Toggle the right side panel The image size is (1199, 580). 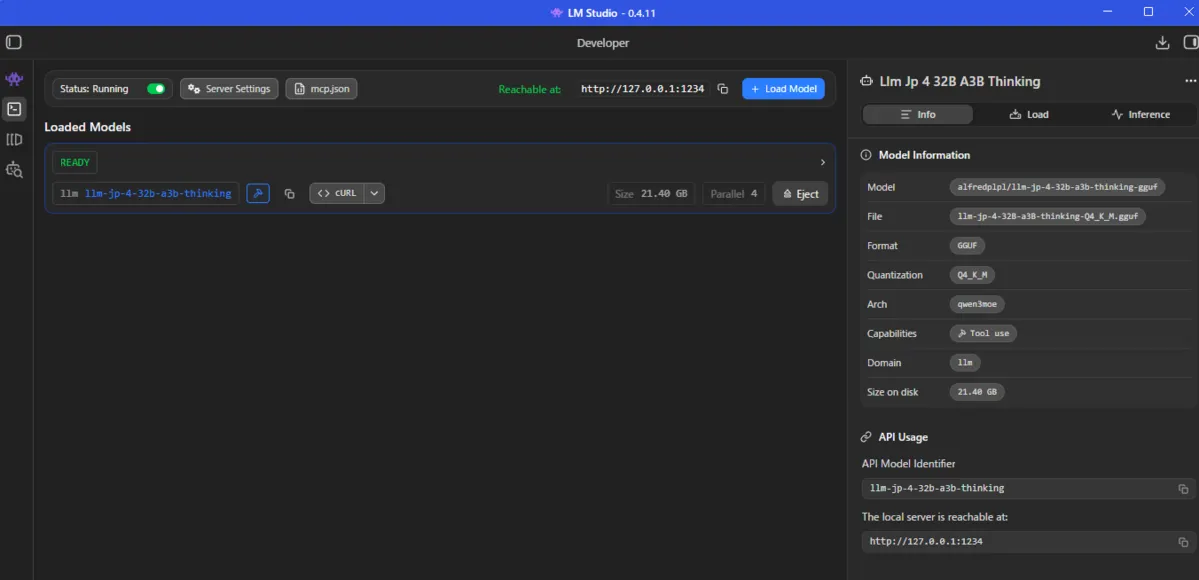tap(1190, 43)
